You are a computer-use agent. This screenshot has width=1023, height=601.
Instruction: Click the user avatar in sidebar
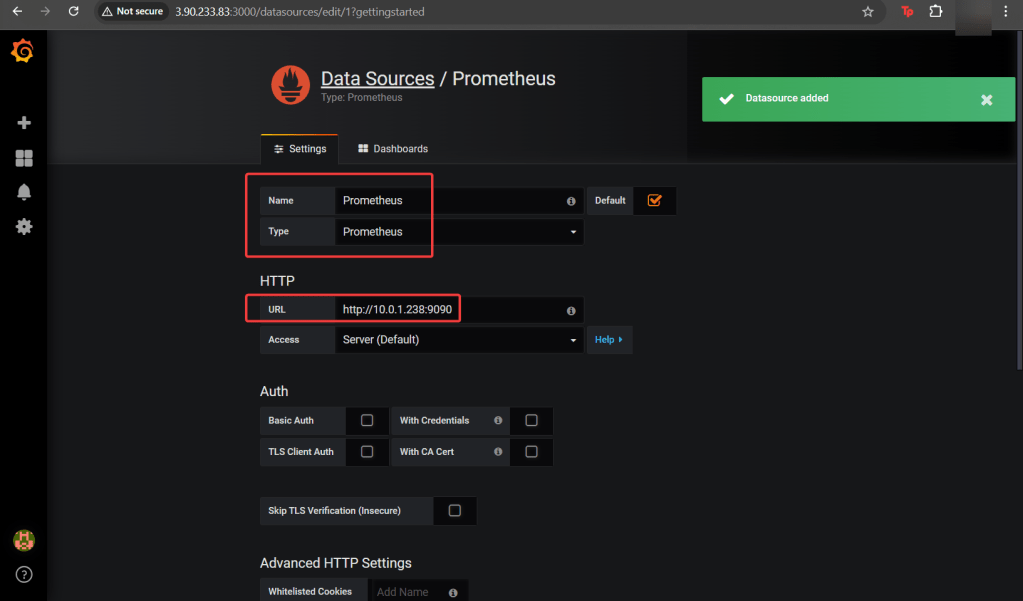point(24,541)
